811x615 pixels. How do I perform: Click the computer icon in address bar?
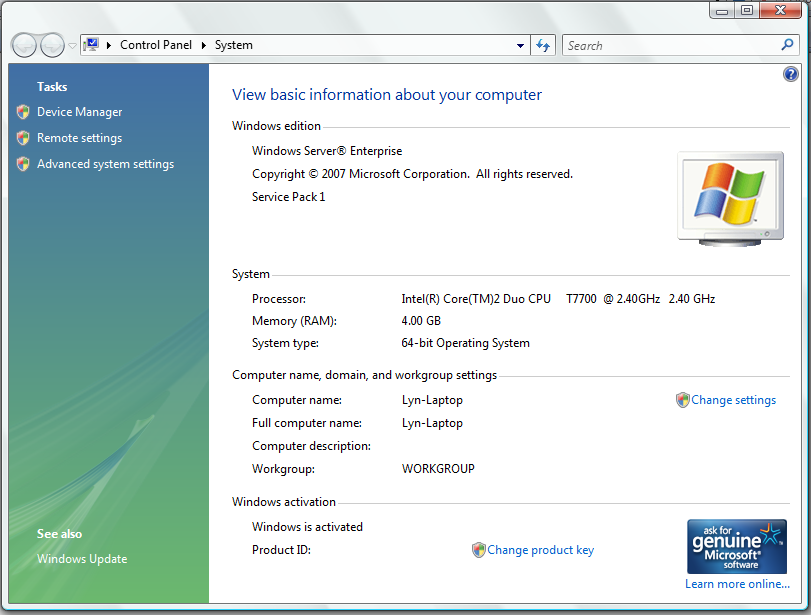click(x=92, y=45)
